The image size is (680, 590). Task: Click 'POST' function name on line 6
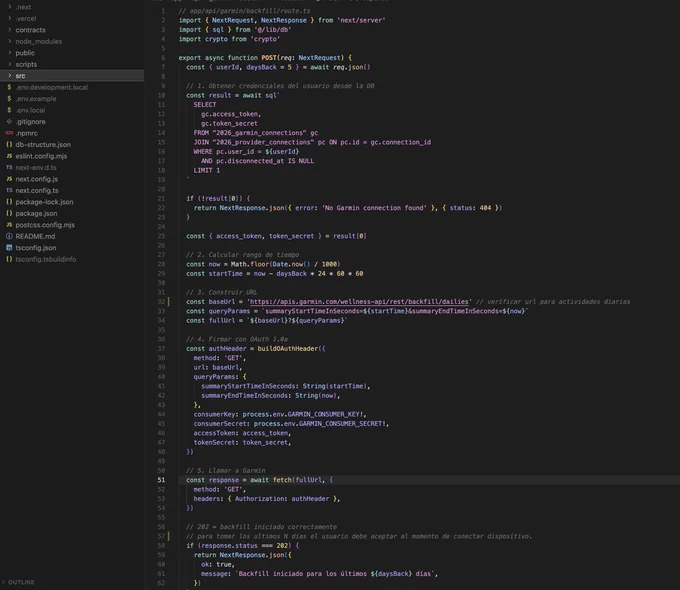[269, 58]
